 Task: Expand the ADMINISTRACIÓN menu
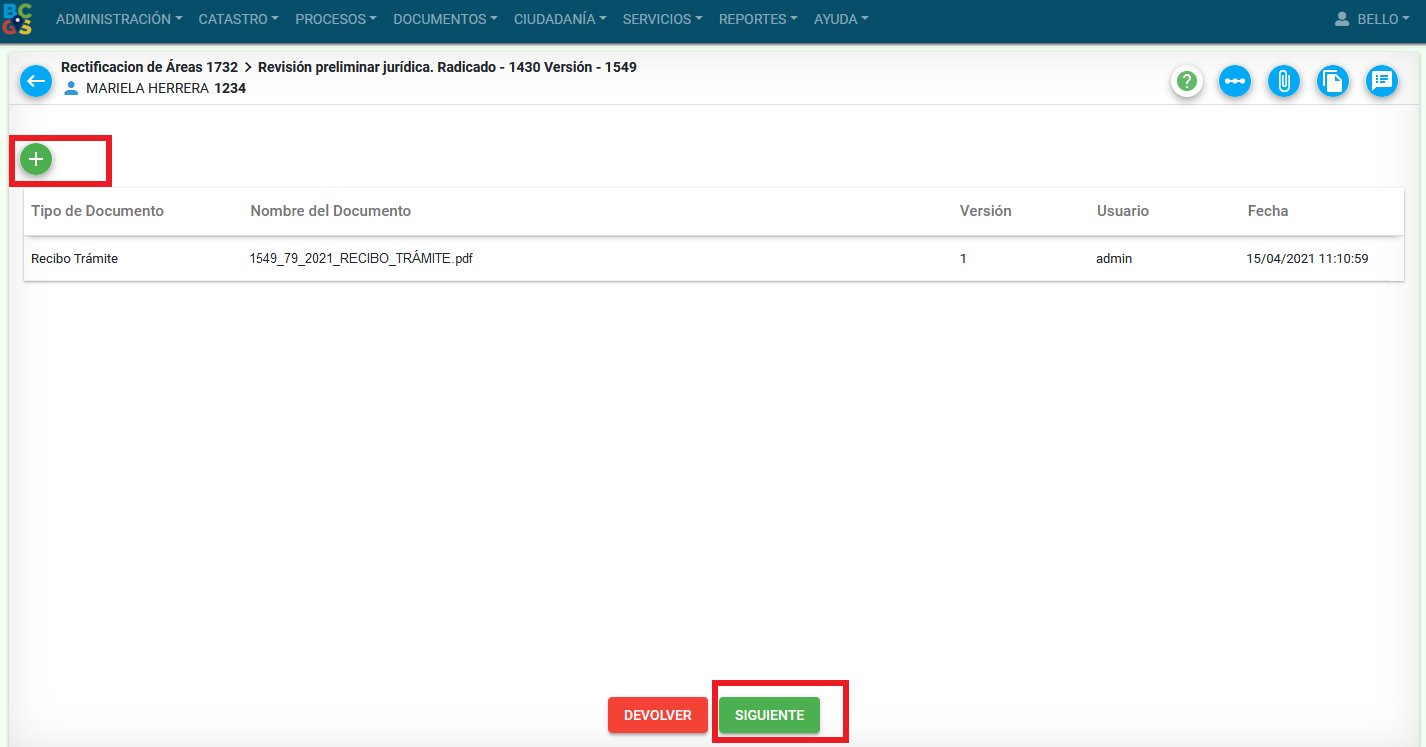(119, 19)
